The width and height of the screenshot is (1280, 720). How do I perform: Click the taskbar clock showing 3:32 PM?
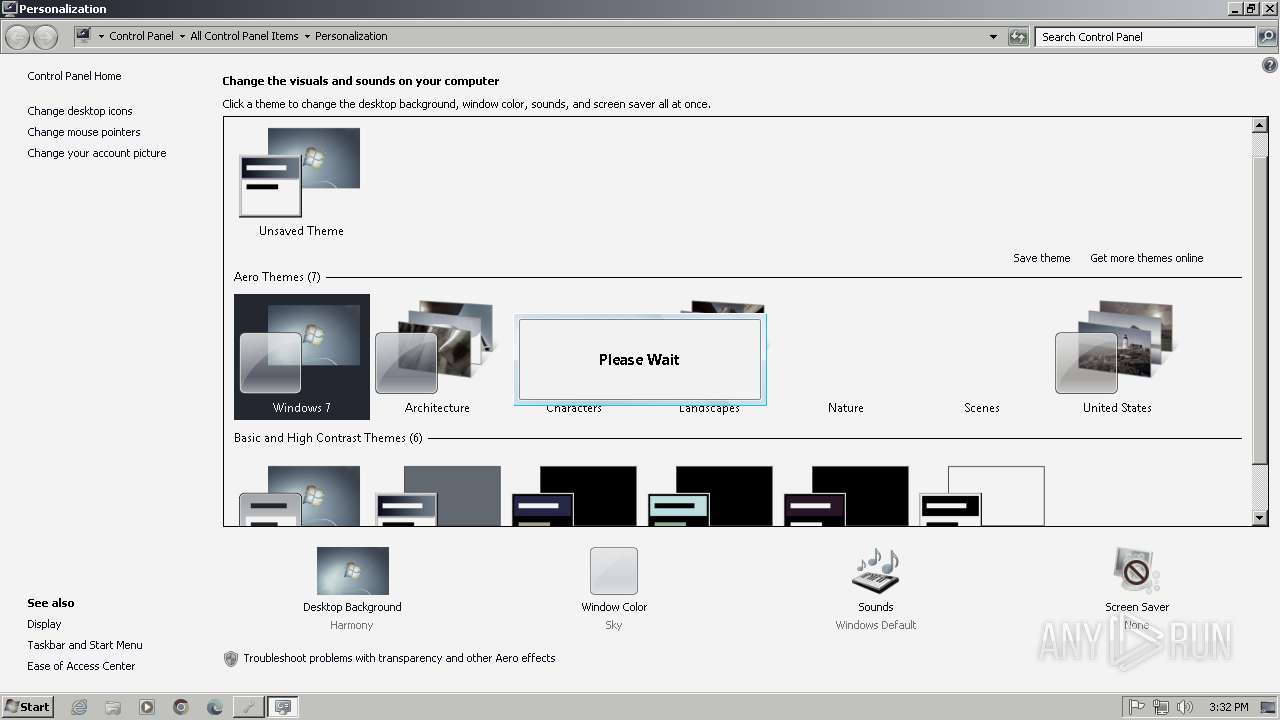point(1228,707)
